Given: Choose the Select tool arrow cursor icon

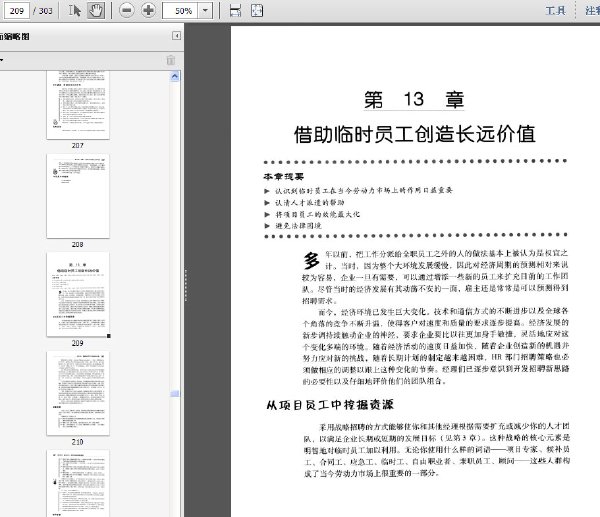Looking at the screenshot, I should tap(75, 10).
